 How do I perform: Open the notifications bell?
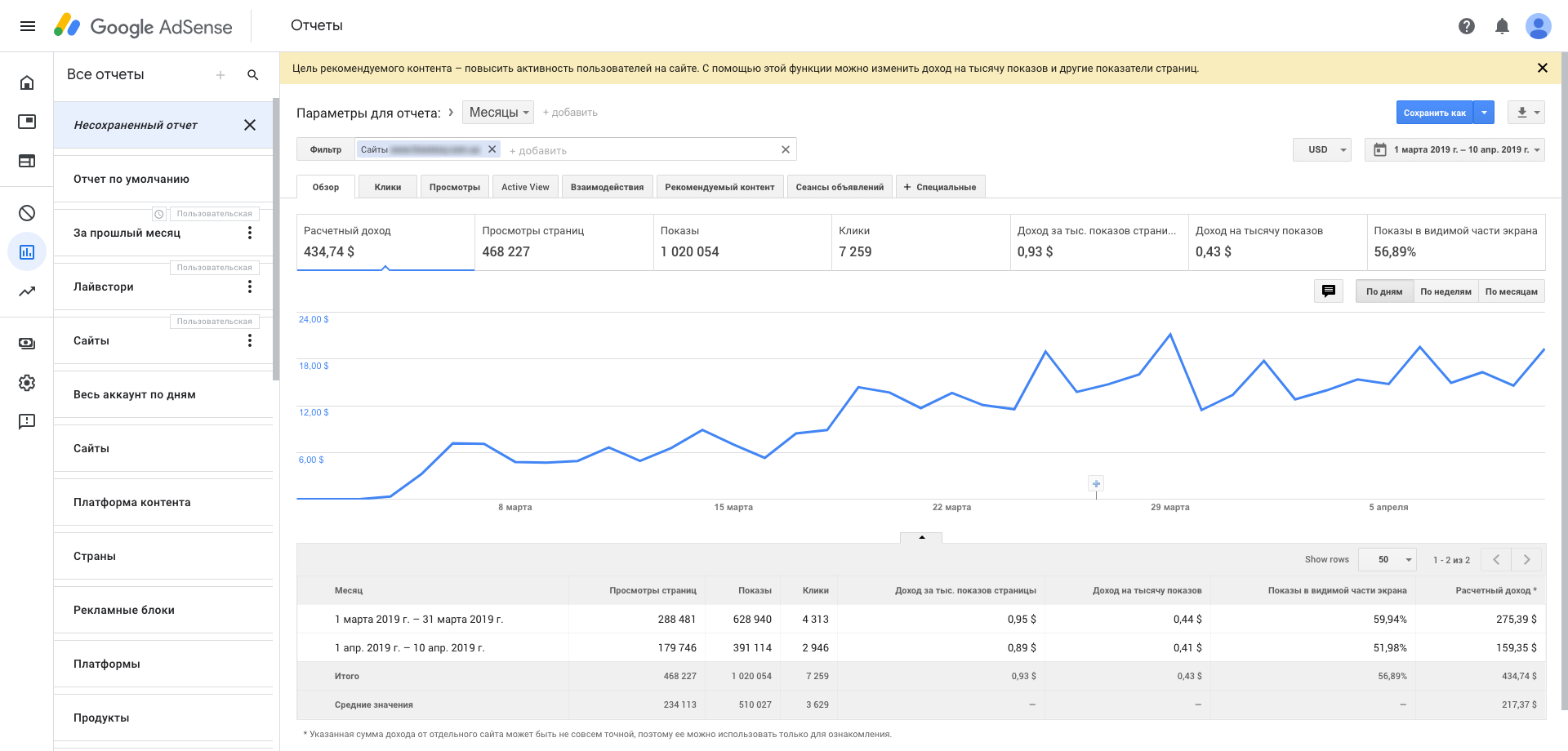[x=1501, y=26]
